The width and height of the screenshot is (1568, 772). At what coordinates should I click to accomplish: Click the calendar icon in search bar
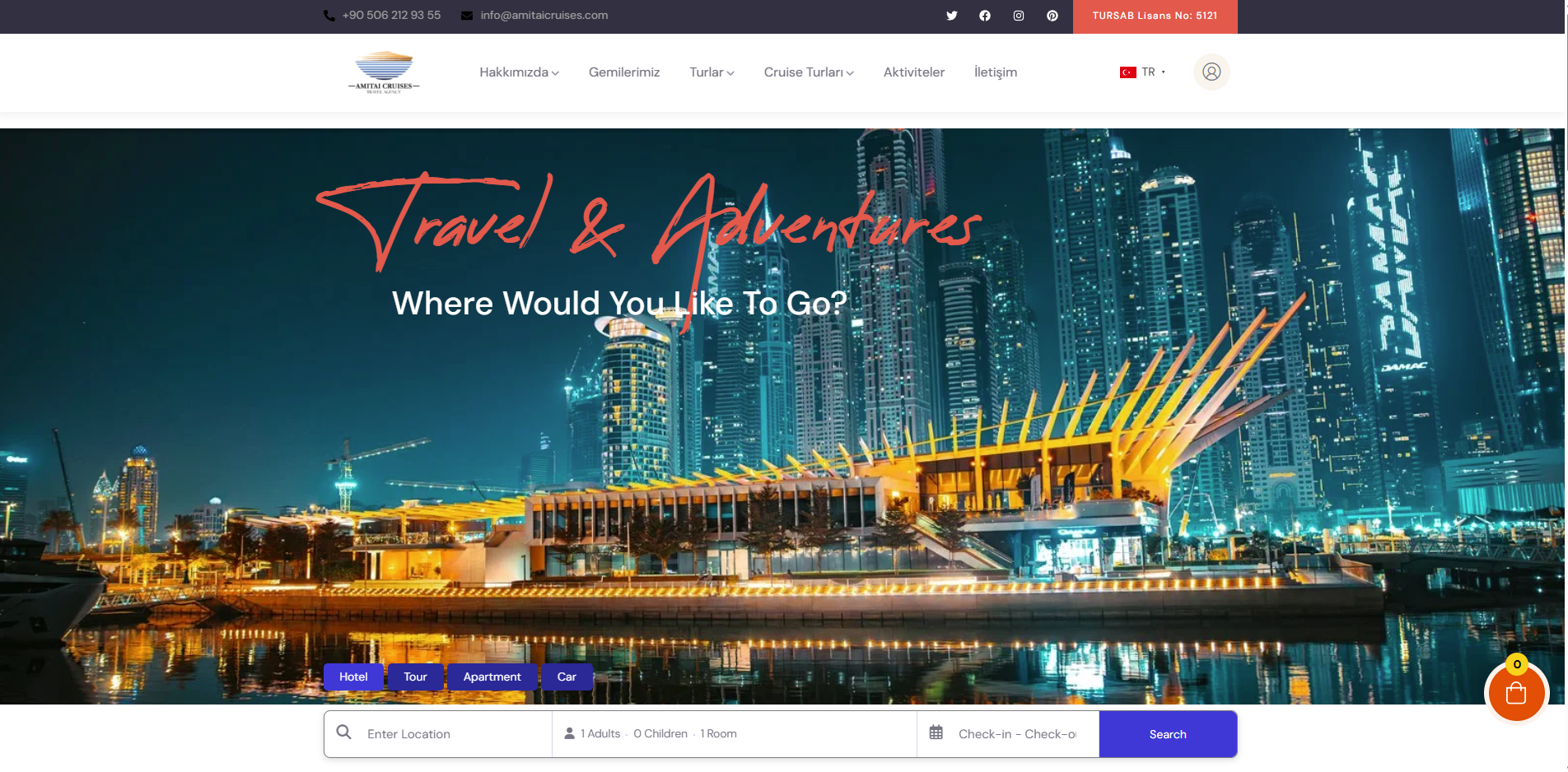(936, 732)
